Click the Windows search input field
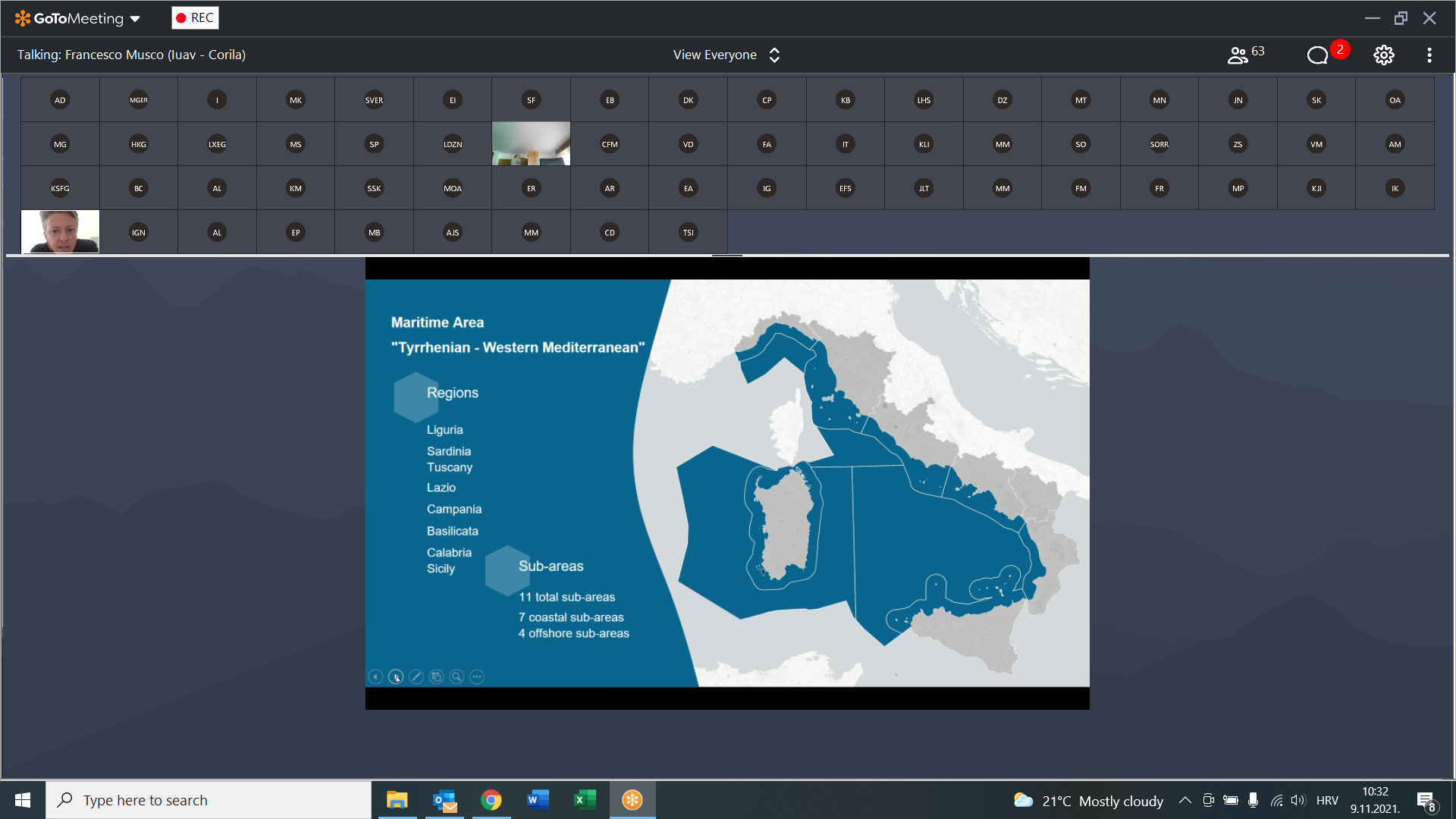1456x819 pixels. 209,800
